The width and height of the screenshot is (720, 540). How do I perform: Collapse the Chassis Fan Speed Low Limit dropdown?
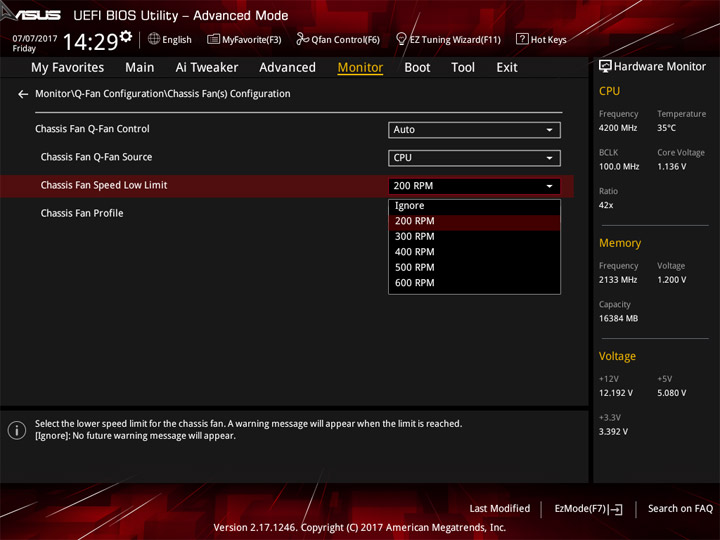(x=474, y=186)
